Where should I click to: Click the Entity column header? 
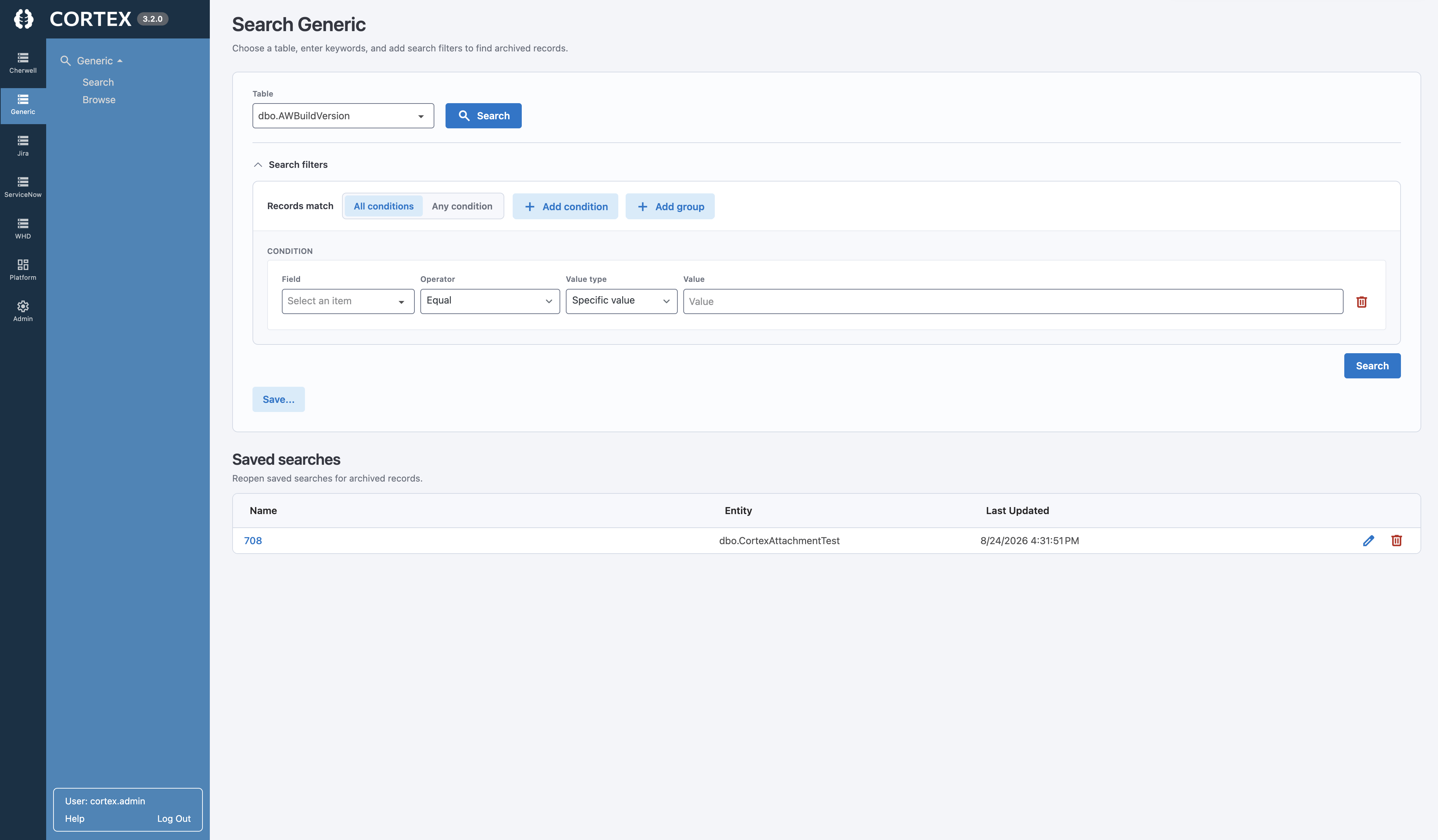click(738, 511)
